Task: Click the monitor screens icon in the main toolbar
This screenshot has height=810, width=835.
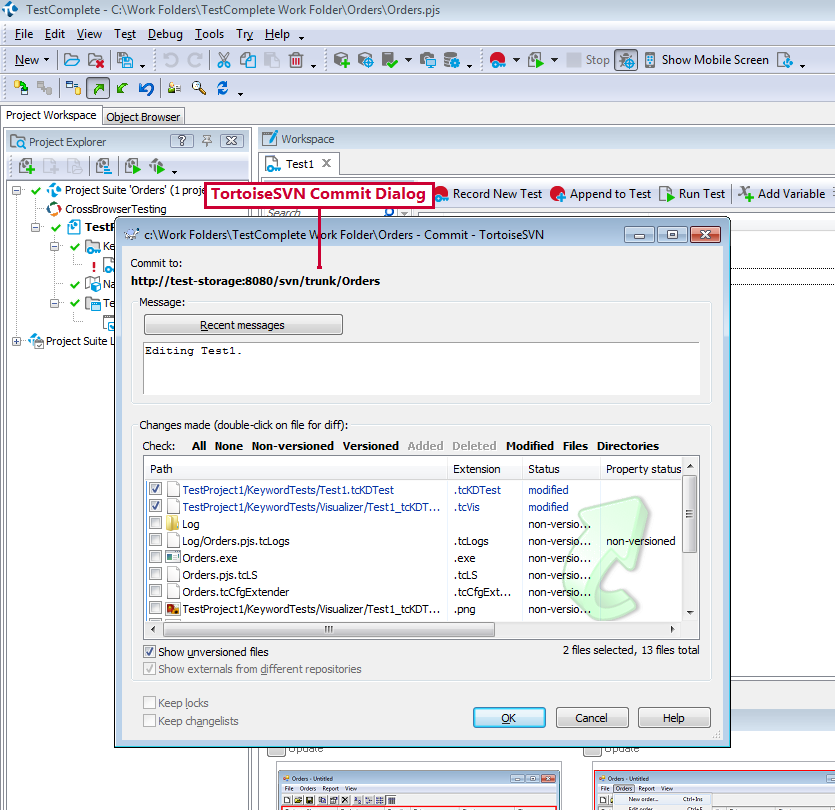Action: pyautogui.click(x=427, y=60)
